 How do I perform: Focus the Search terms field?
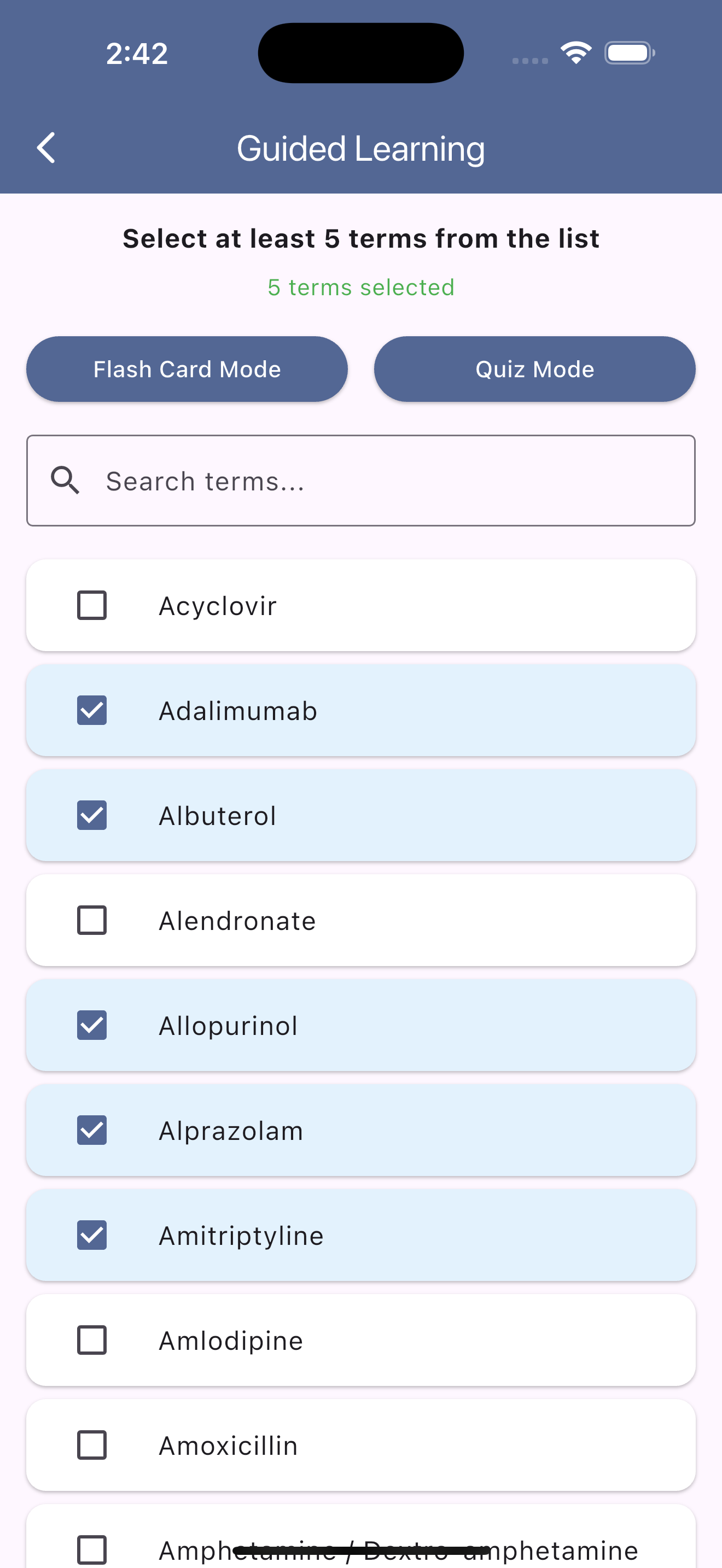click(361, 480)
